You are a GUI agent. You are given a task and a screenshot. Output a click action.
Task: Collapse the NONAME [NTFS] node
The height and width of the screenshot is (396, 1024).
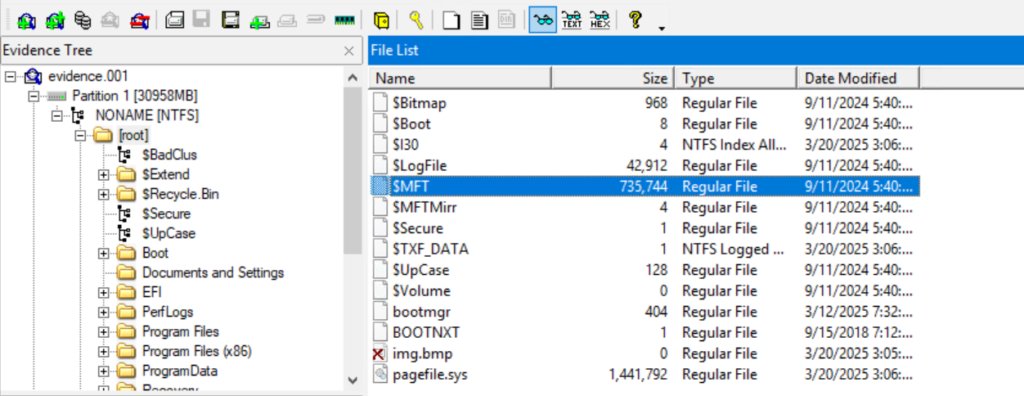(57, 116)
